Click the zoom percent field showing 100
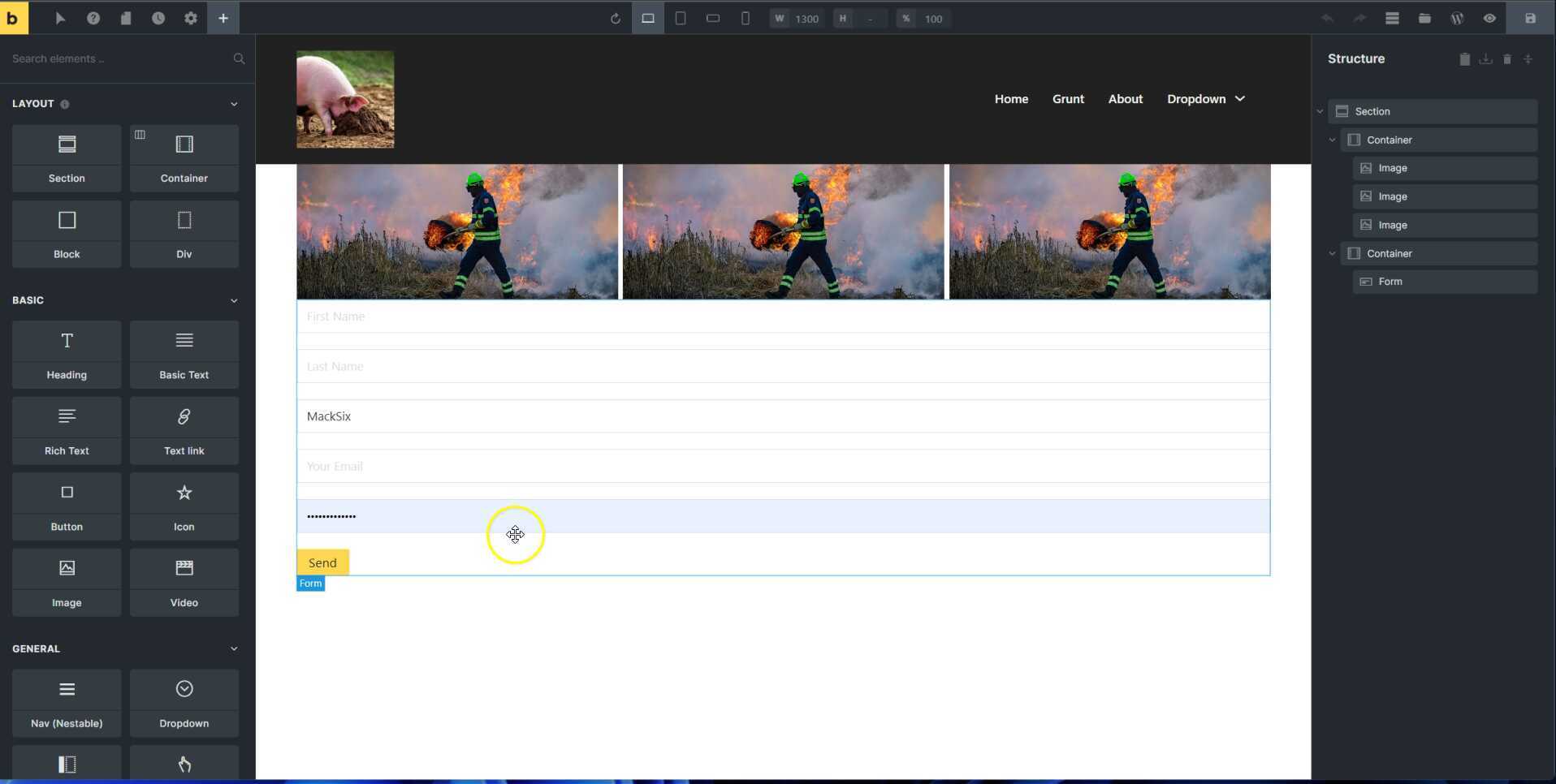 (924, 19)
